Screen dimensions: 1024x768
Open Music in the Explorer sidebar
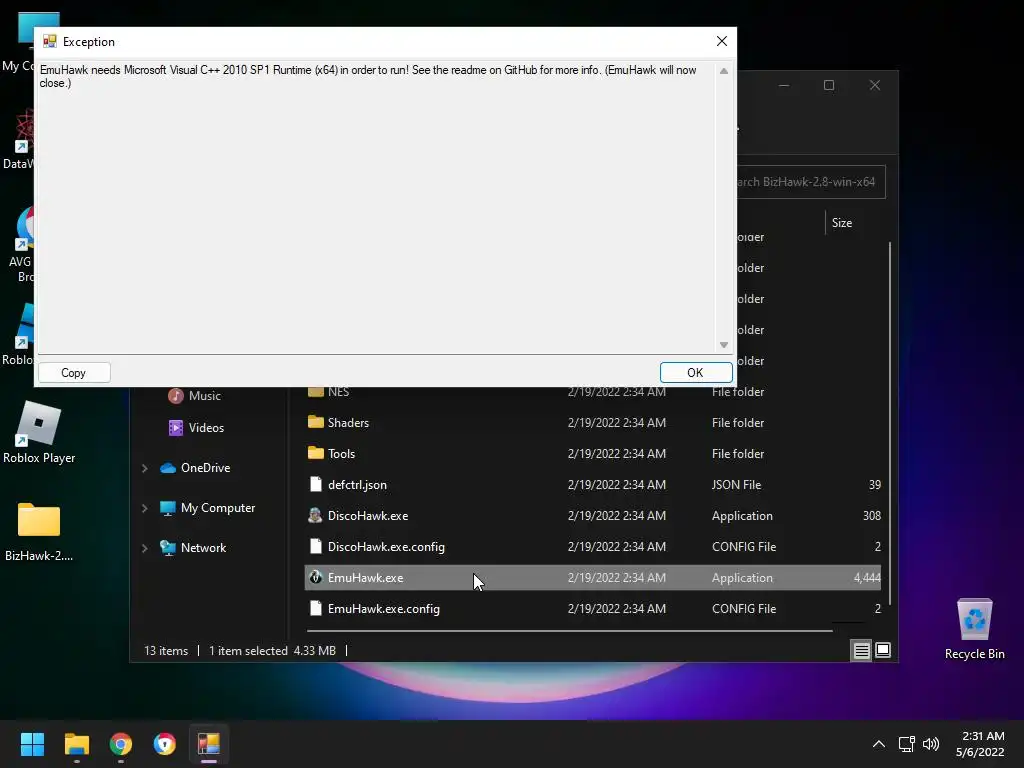[x=195, y=396]
